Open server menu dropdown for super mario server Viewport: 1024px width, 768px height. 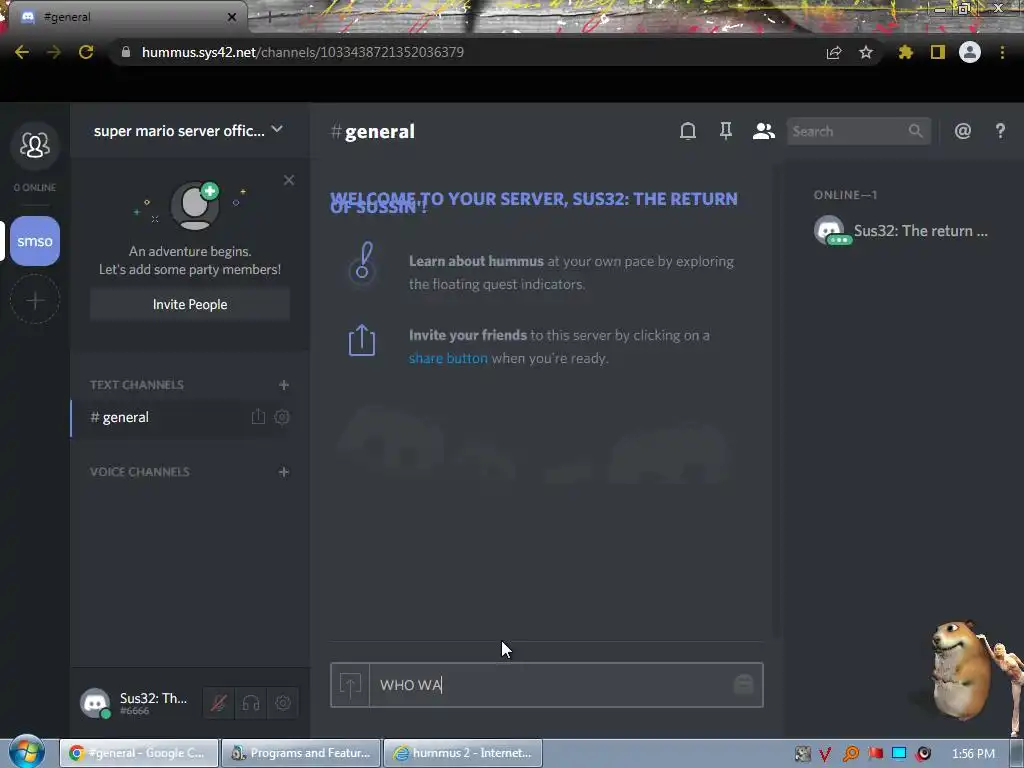pyautogui.click(x=277, y=130)
